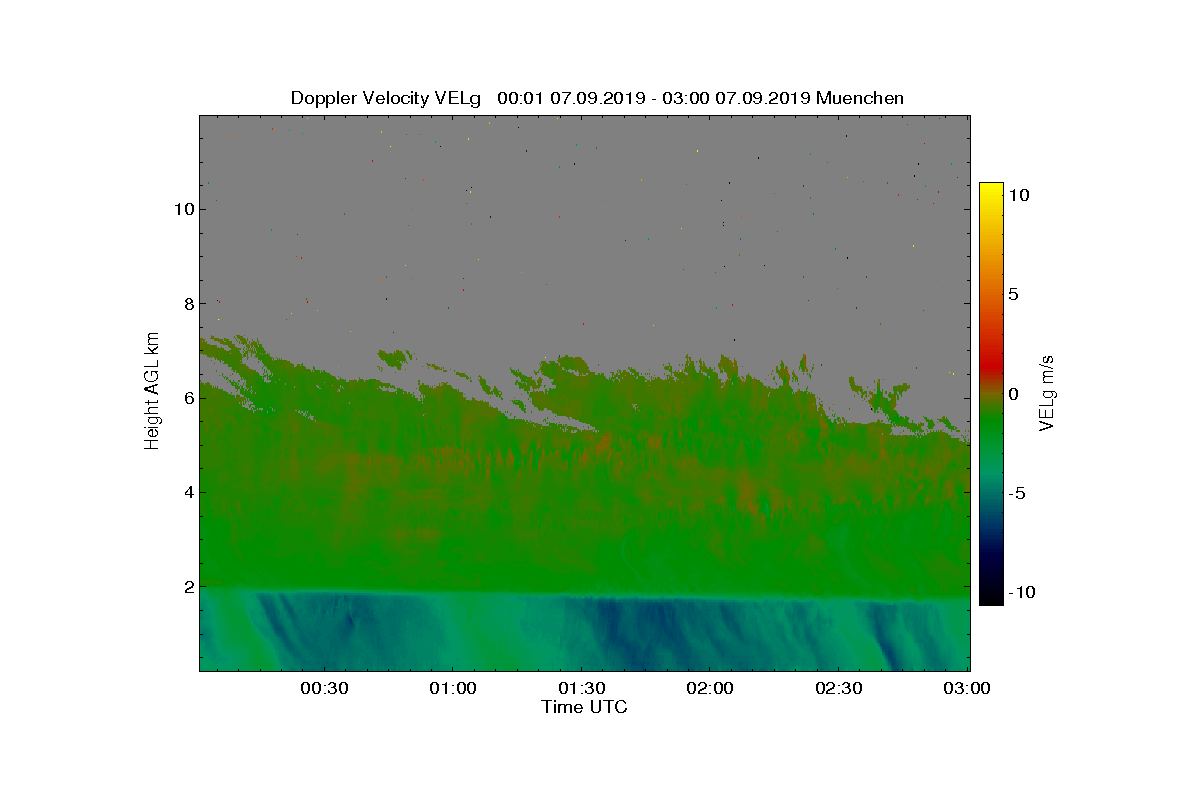
Task: Click the end time '03:00 07.09.2019' in title
Action: [738, 98]
